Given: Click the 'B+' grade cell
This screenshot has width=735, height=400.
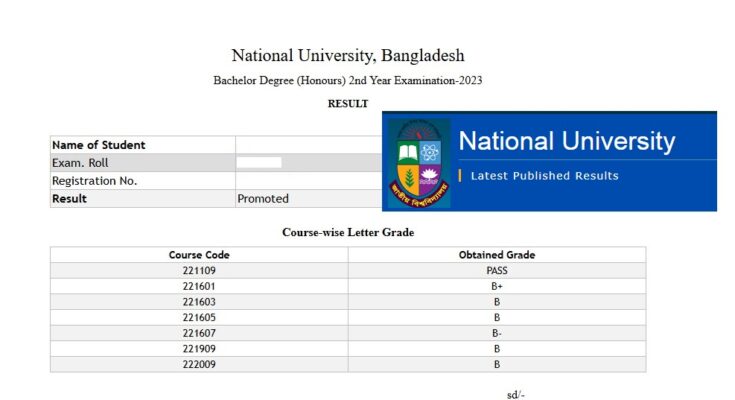Looking at the screenshot, I should [497, 286].
